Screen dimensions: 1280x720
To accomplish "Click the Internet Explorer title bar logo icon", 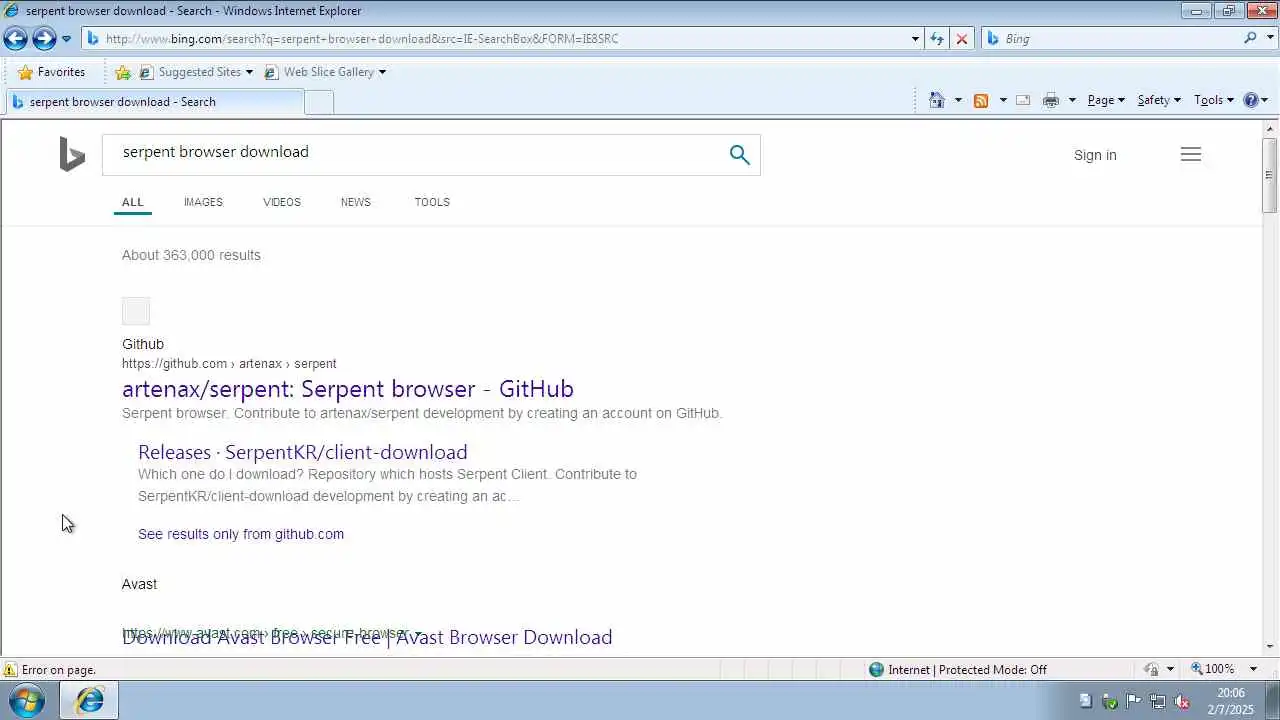I will pos(11,11).
